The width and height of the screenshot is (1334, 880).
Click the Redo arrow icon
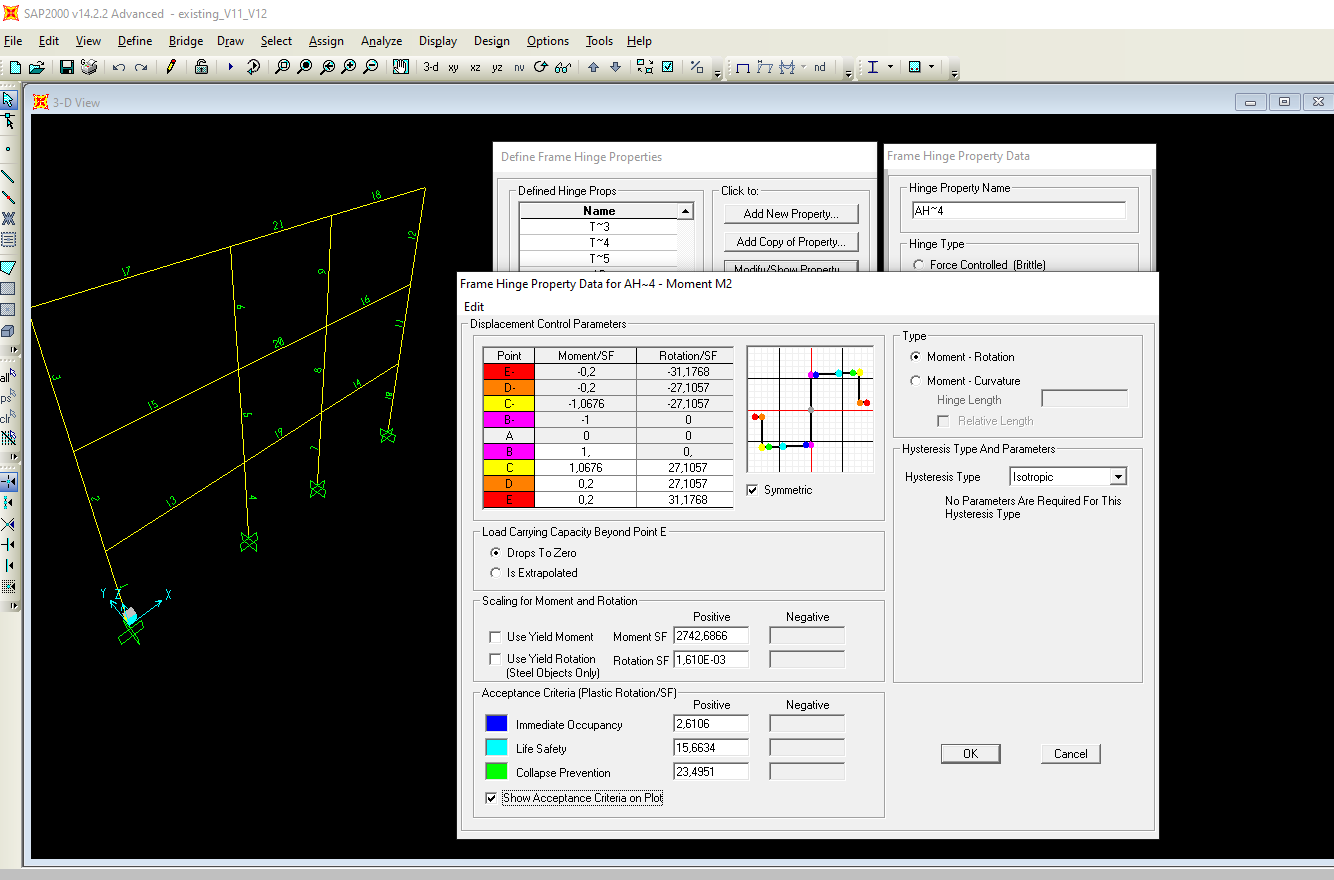pyautogui.click(x=141, y=67)
